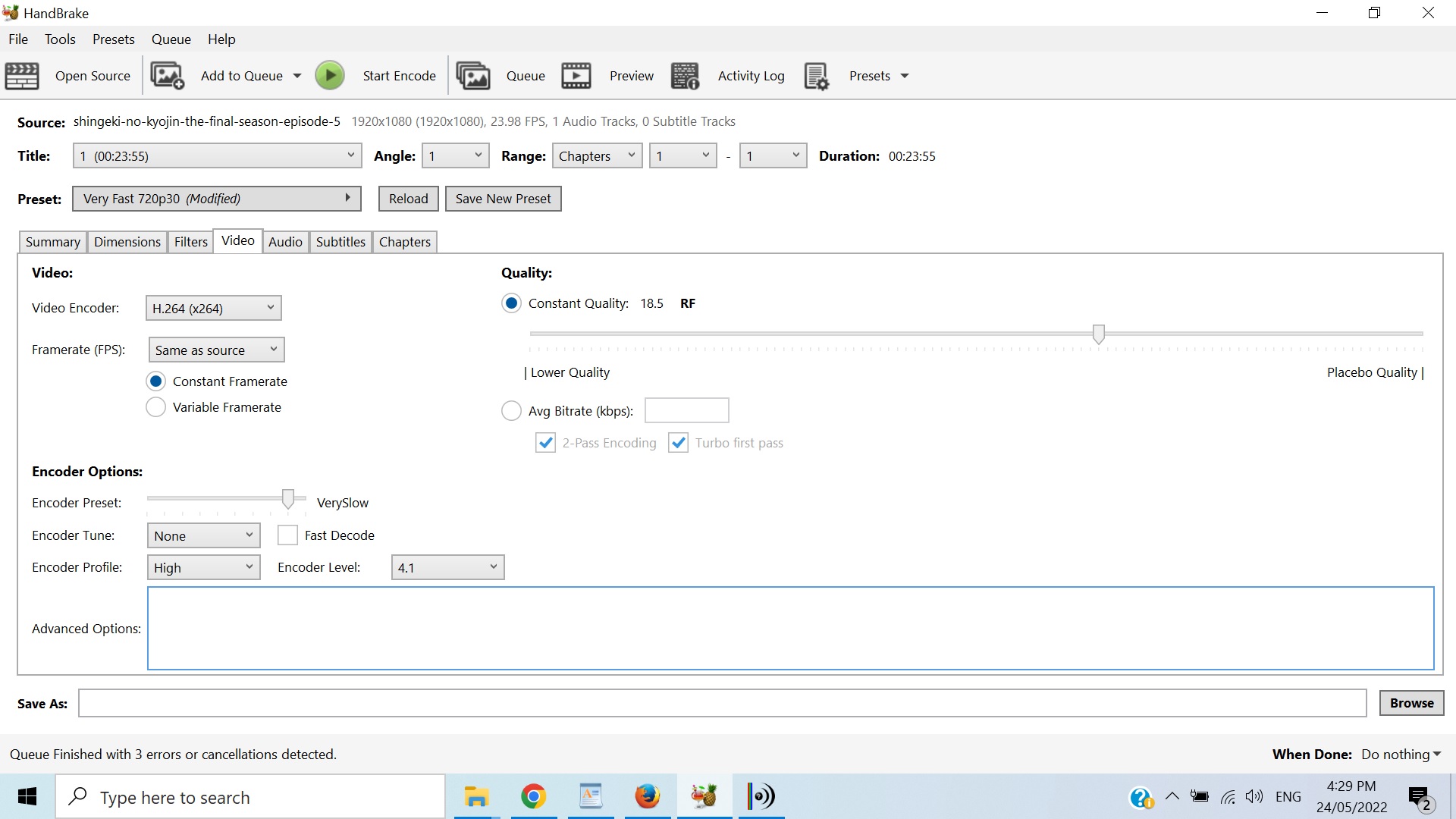Click the Open Source film icon
This screenshot has height=819, width=1456.
[22, 76]
